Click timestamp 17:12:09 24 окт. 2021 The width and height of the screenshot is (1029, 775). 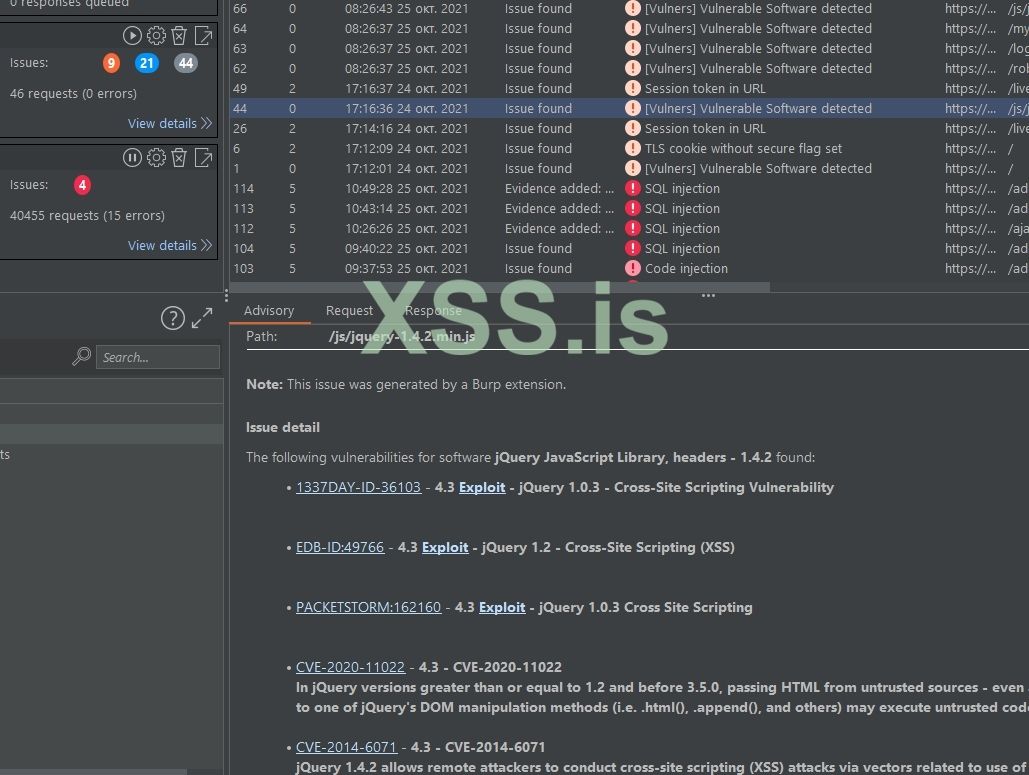tap(407, 148)
